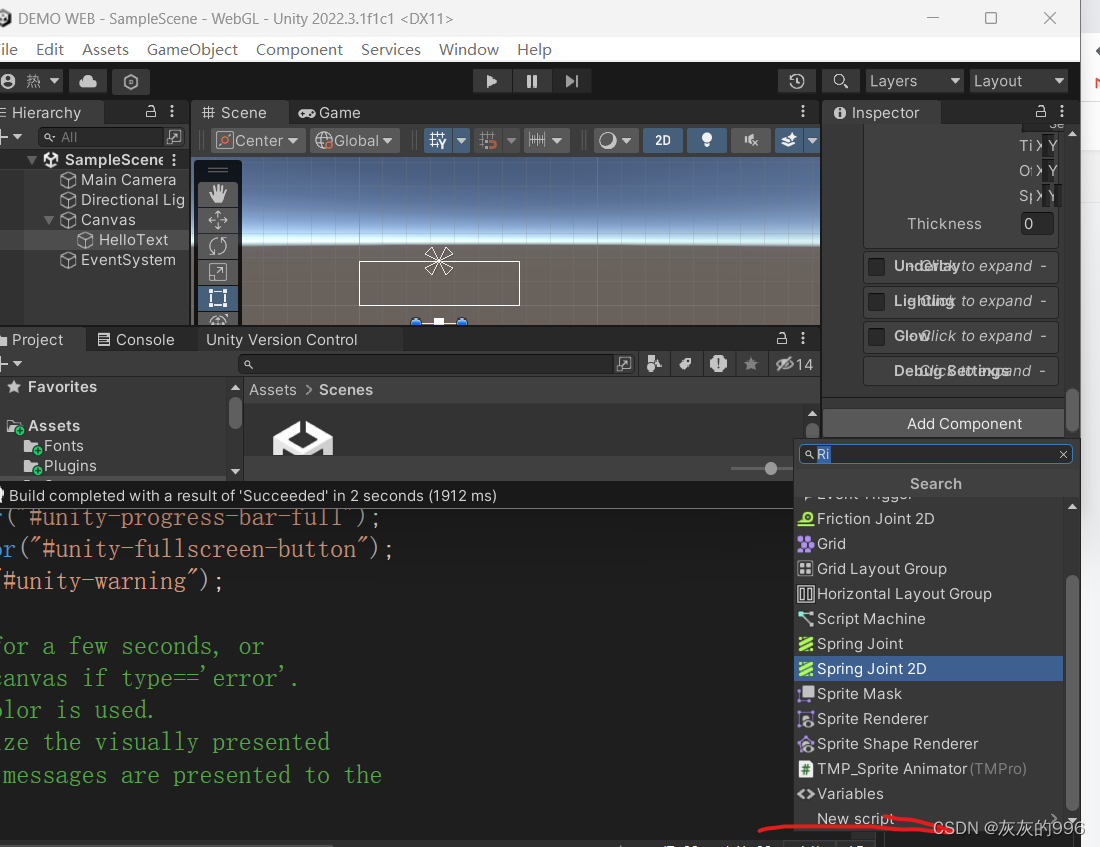This screenshot has height=847, width=1100.
Task: Click the Pause button
Action: pyautogui.click(x=532, y=81)
